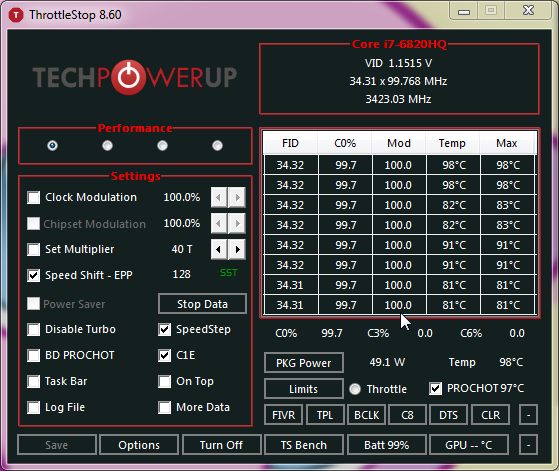The width and height of the screenshot is (559, 471).
Task: Enable the Disable Turbo checkbox
Action: (x=34, y=329)
